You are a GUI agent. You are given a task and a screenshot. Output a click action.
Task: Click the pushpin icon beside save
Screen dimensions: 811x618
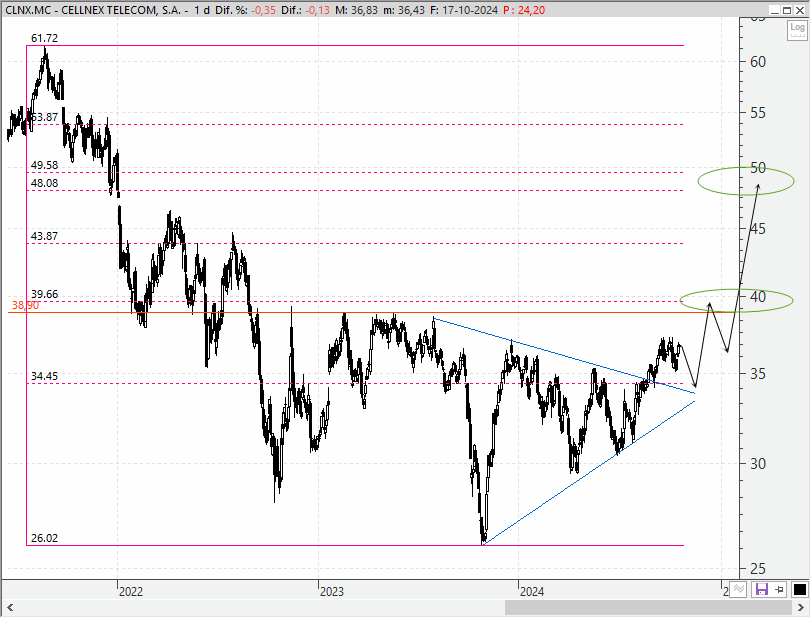point(780,589)
